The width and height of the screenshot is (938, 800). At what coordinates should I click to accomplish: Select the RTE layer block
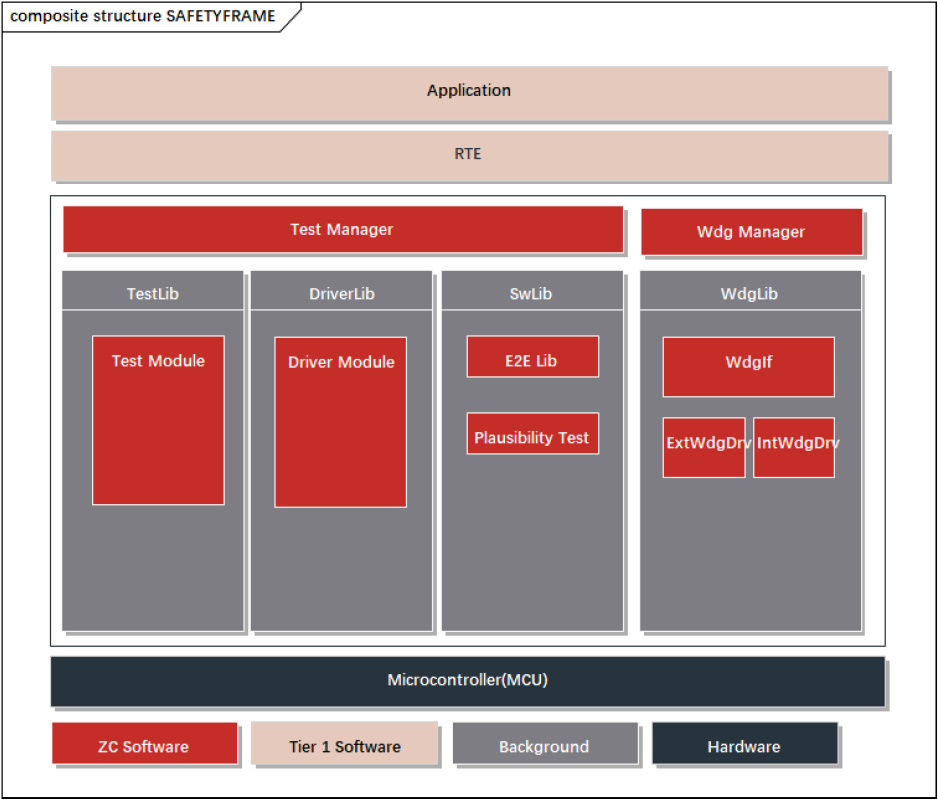[469, 155]
